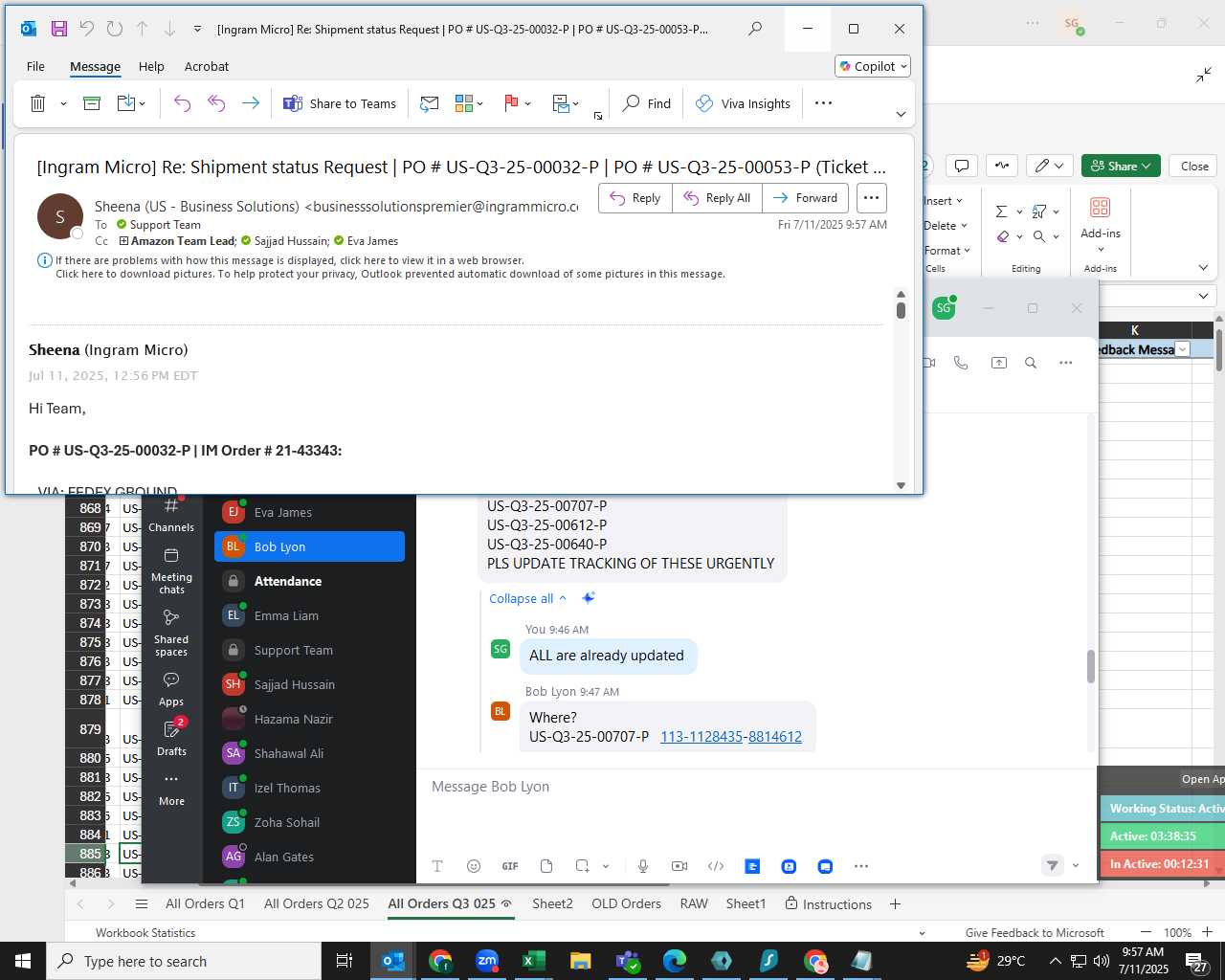Save the message with purple disk icon
Screen dimensions: 1225x980
[x=59, y=29]
